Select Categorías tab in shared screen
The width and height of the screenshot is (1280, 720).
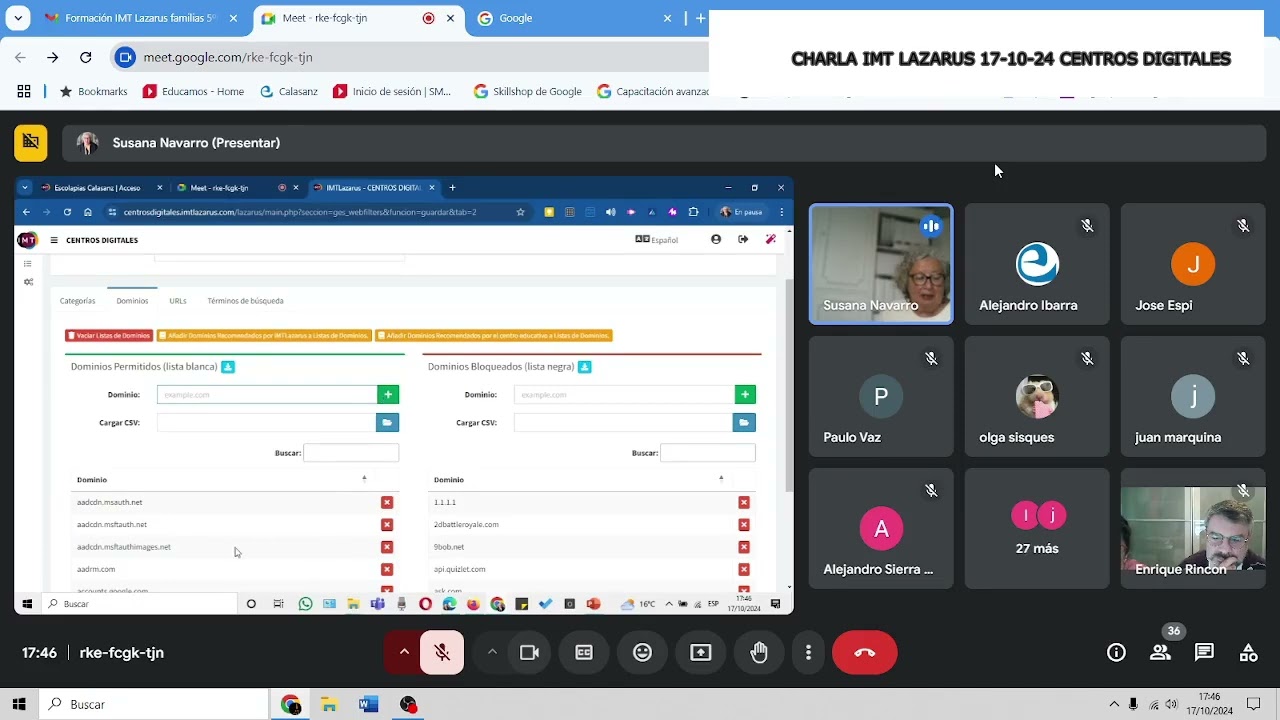coord(77,301)
